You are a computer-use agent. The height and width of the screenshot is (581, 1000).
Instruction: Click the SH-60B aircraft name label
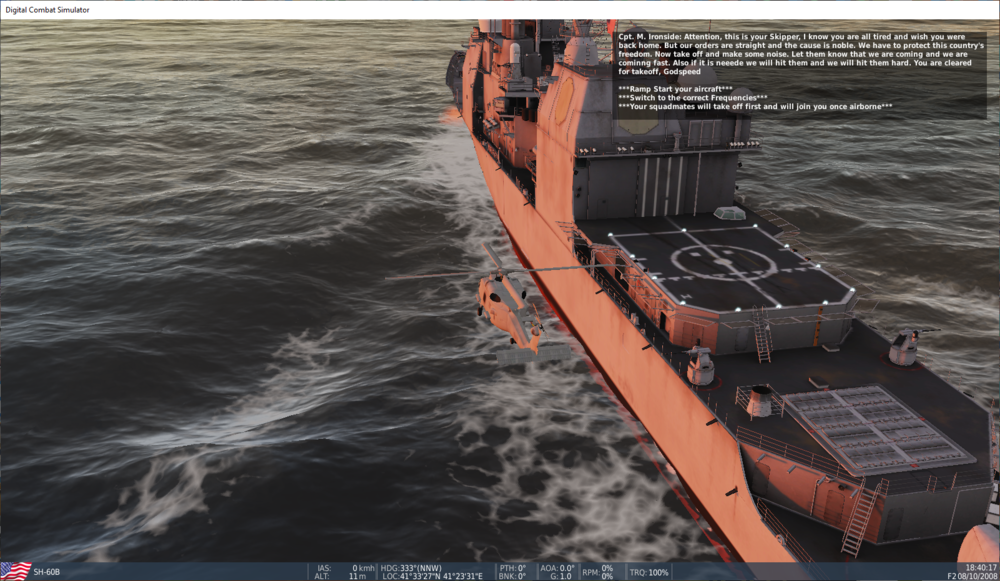(47, 572)
